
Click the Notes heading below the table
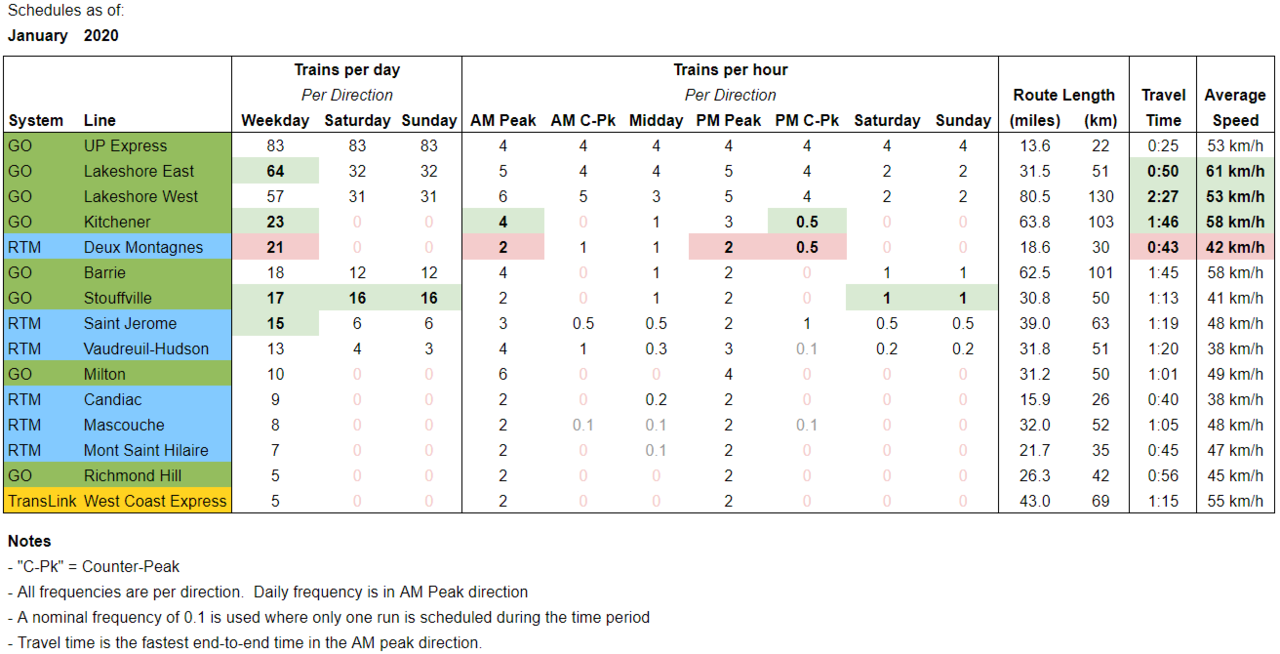pyautogui.click(x=29, y=541)
